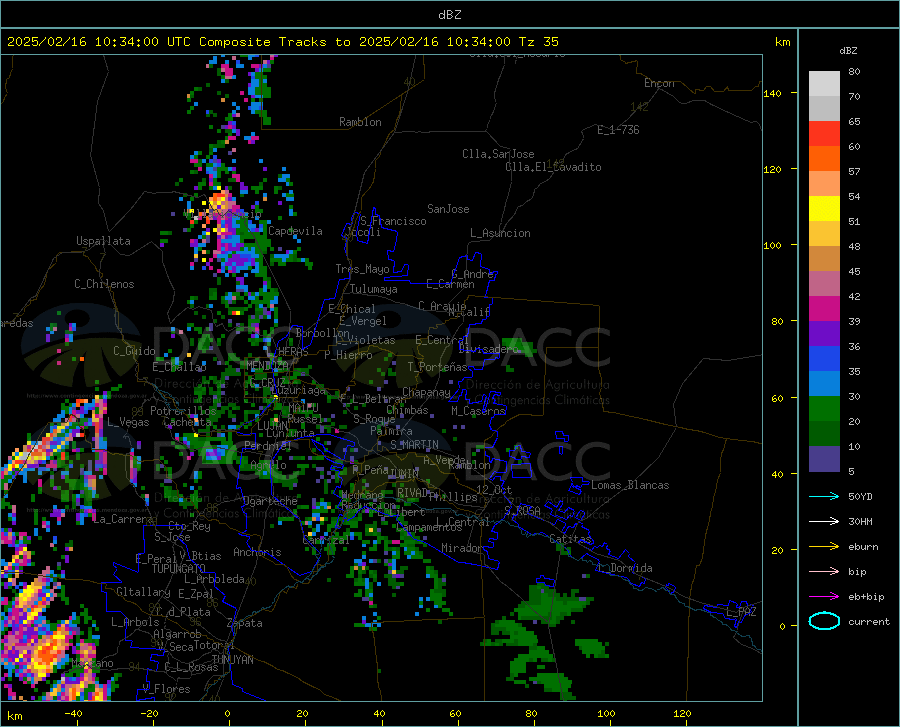Click the intense orange storm cell west of Capdevila
This screenshot has width=900, height=727.
(220, 202)
